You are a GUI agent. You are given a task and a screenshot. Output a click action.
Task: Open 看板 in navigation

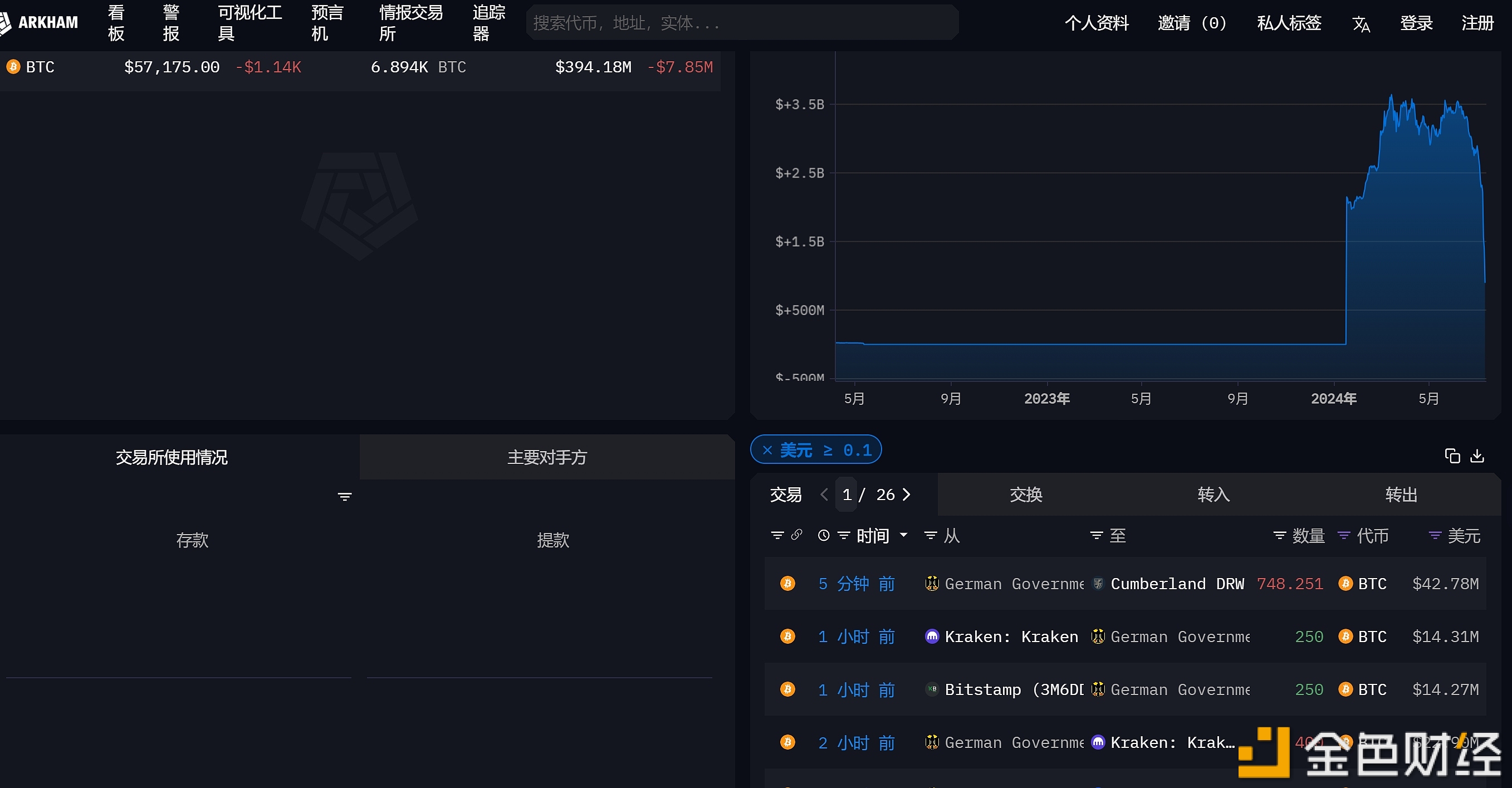click(x=116, y=22)
